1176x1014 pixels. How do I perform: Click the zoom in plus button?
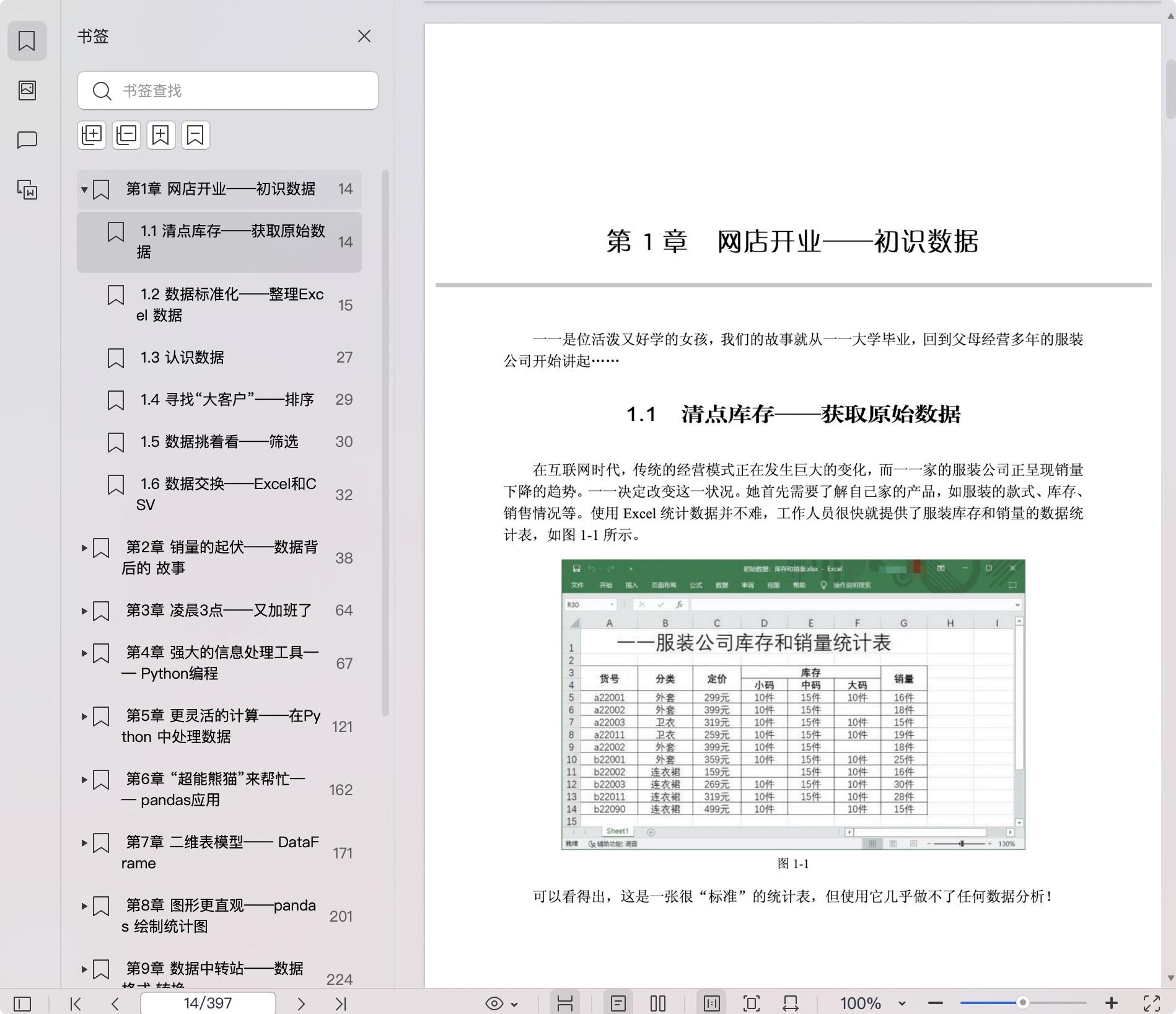pos(1112,1003)
